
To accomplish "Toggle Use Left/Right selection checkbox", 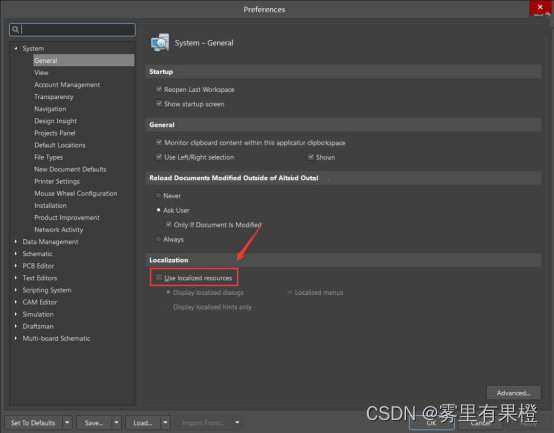I will pyautogui.click(x=159, y=157).
